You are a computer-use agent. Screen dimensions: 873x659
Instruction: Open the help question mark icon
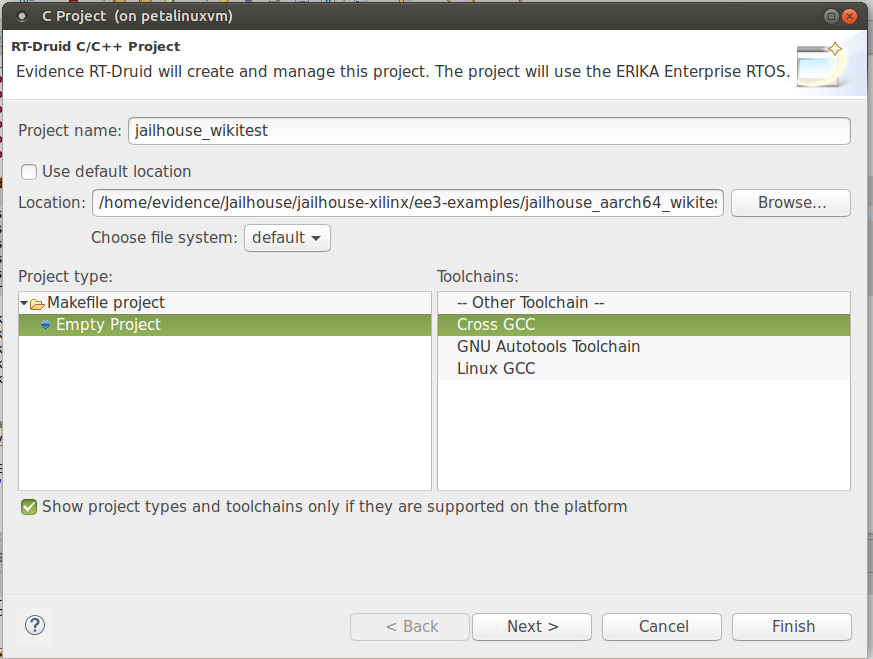click(35, 625)
